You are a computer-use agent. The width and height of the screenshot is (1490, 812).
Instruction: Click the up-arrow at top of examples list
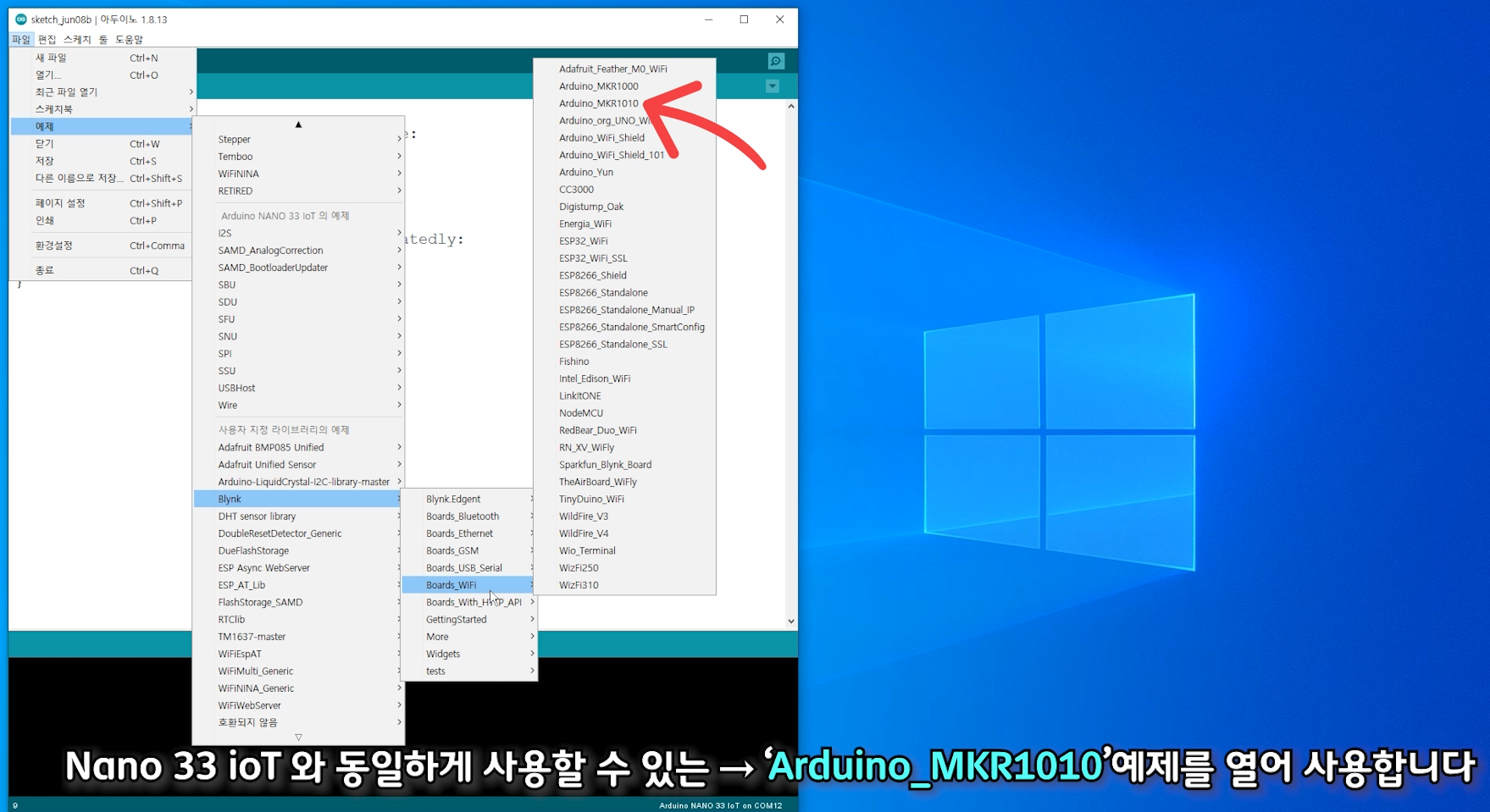point(298,124)
